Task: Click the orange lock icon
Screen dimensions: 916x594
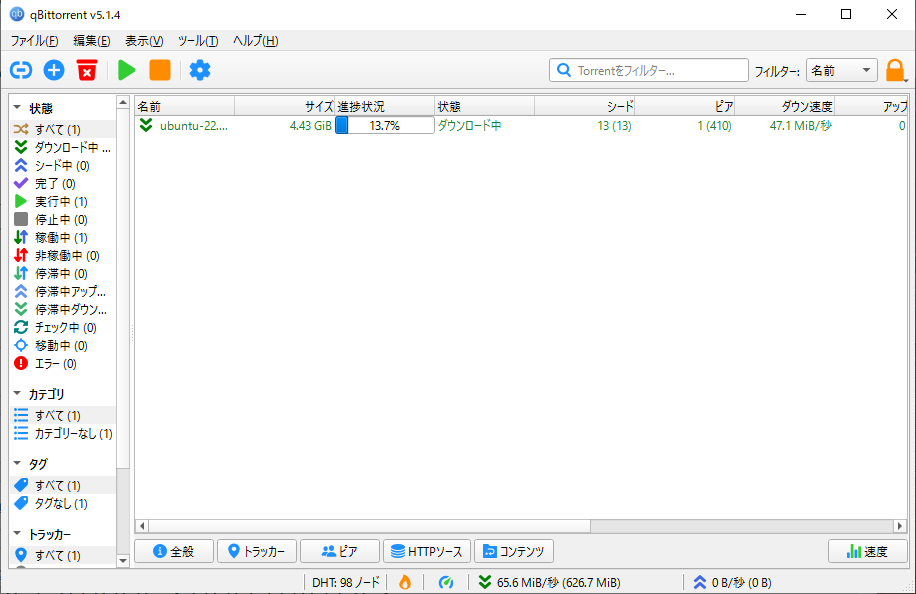Action: 895,71
